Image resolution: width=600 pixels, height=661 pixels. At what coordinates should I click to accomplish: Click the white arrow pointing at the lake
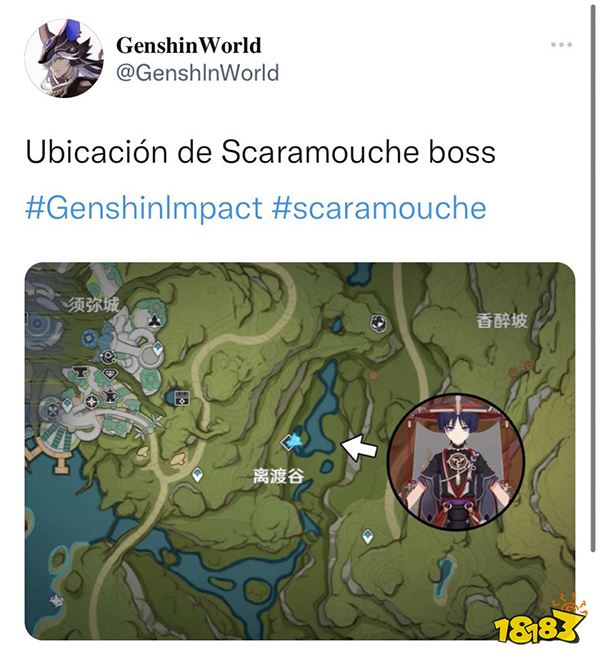point(359,448)
